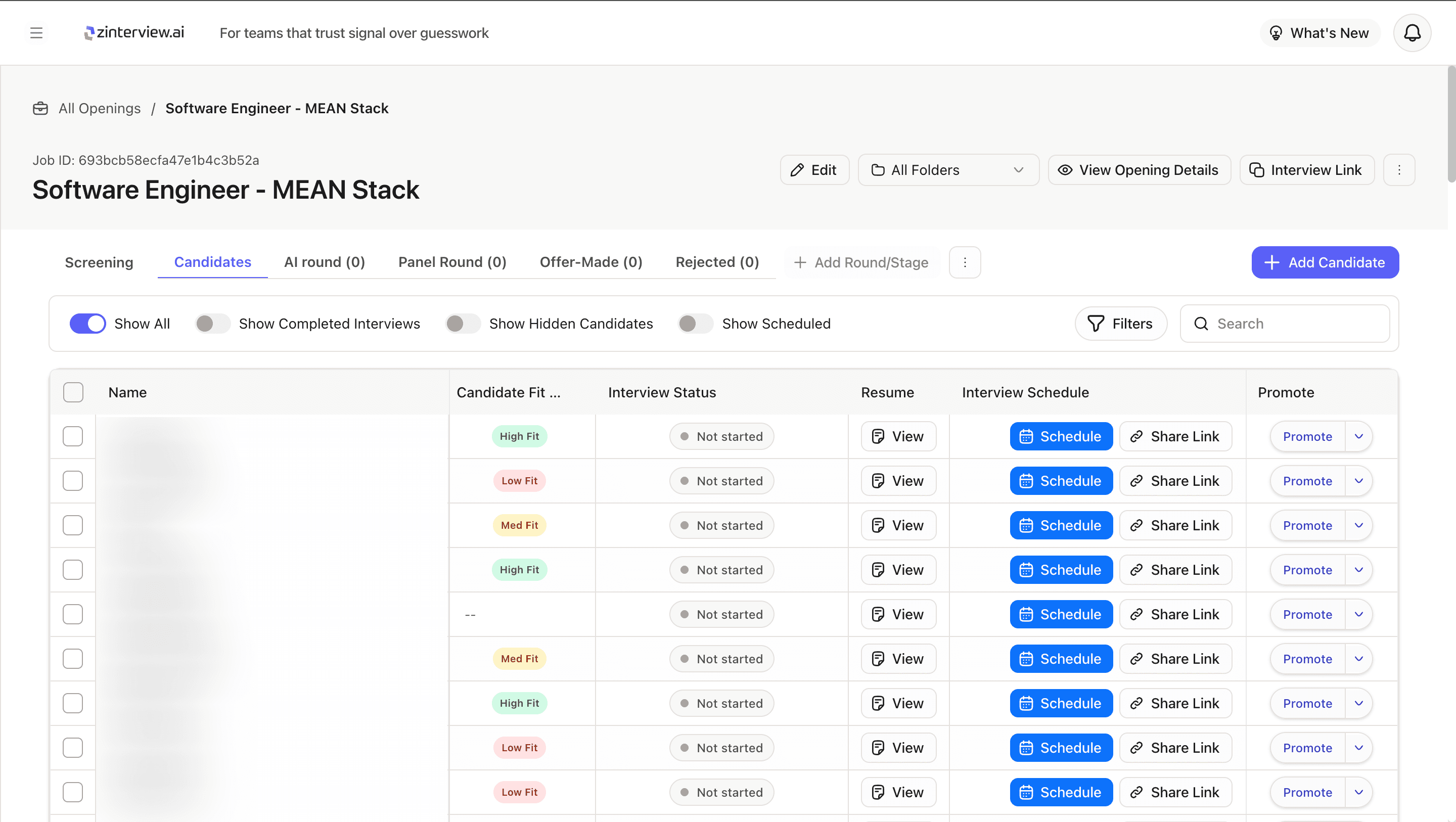Click the magnifier icon in the Search box
Viewport: 1456px width, 822px height.
pyautogui.click(x=1201, y=324)
